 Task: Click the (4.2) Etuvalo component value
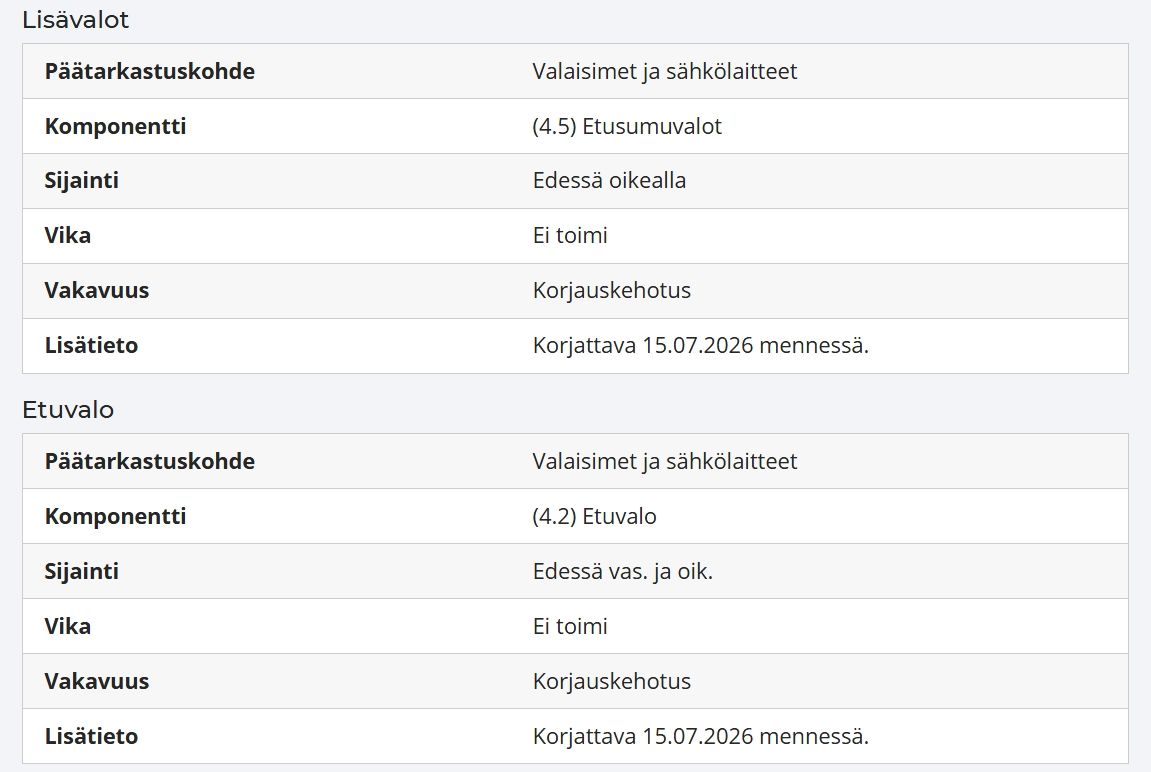pyautogui.click(x=594, y=517)
